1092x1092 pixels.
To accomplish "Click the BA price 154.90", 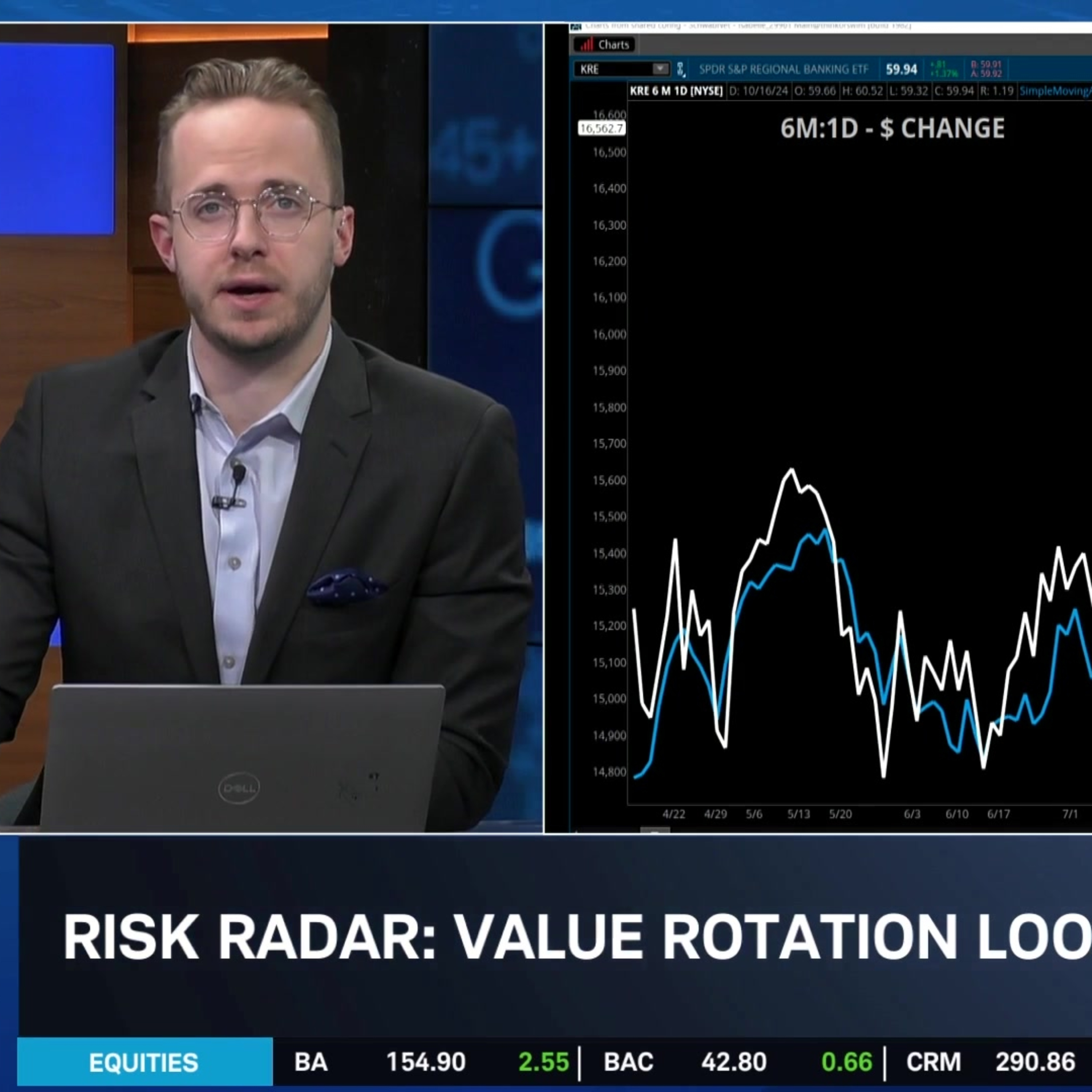I will pos(426,1062).
